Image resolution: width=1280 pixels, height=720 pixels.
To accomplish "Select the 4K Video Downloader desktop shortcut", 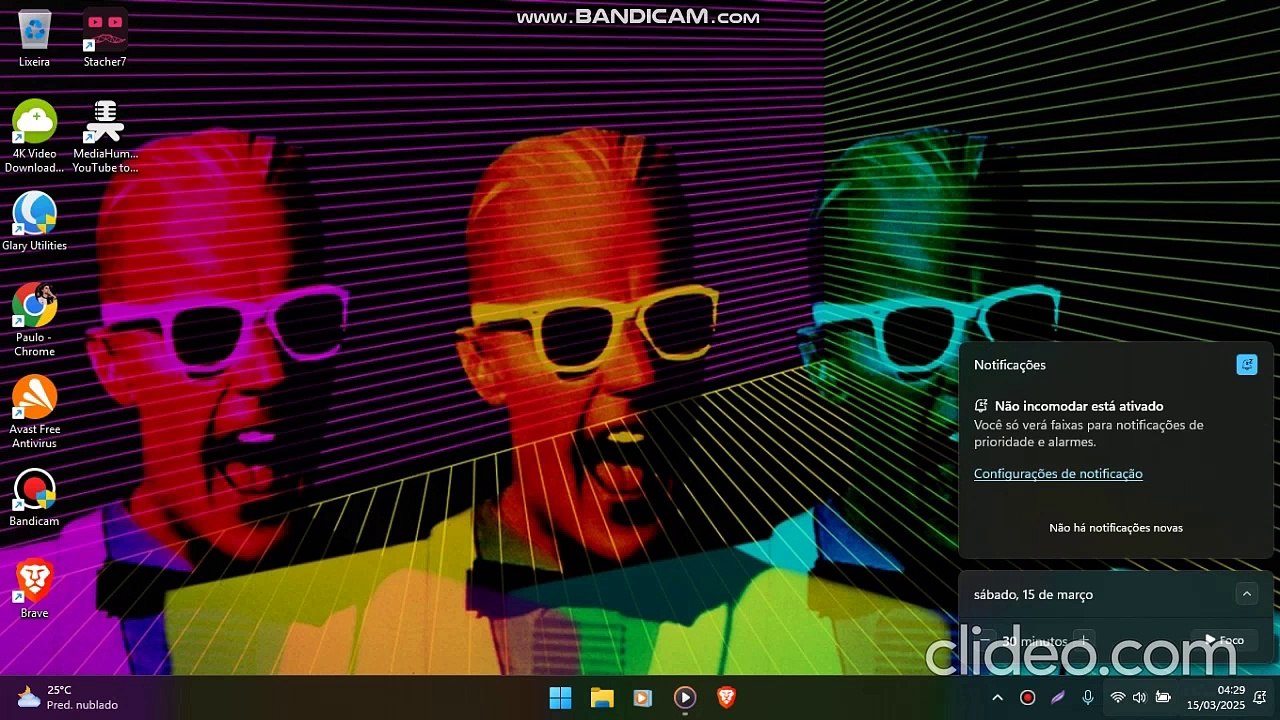I will coord(34,136).
